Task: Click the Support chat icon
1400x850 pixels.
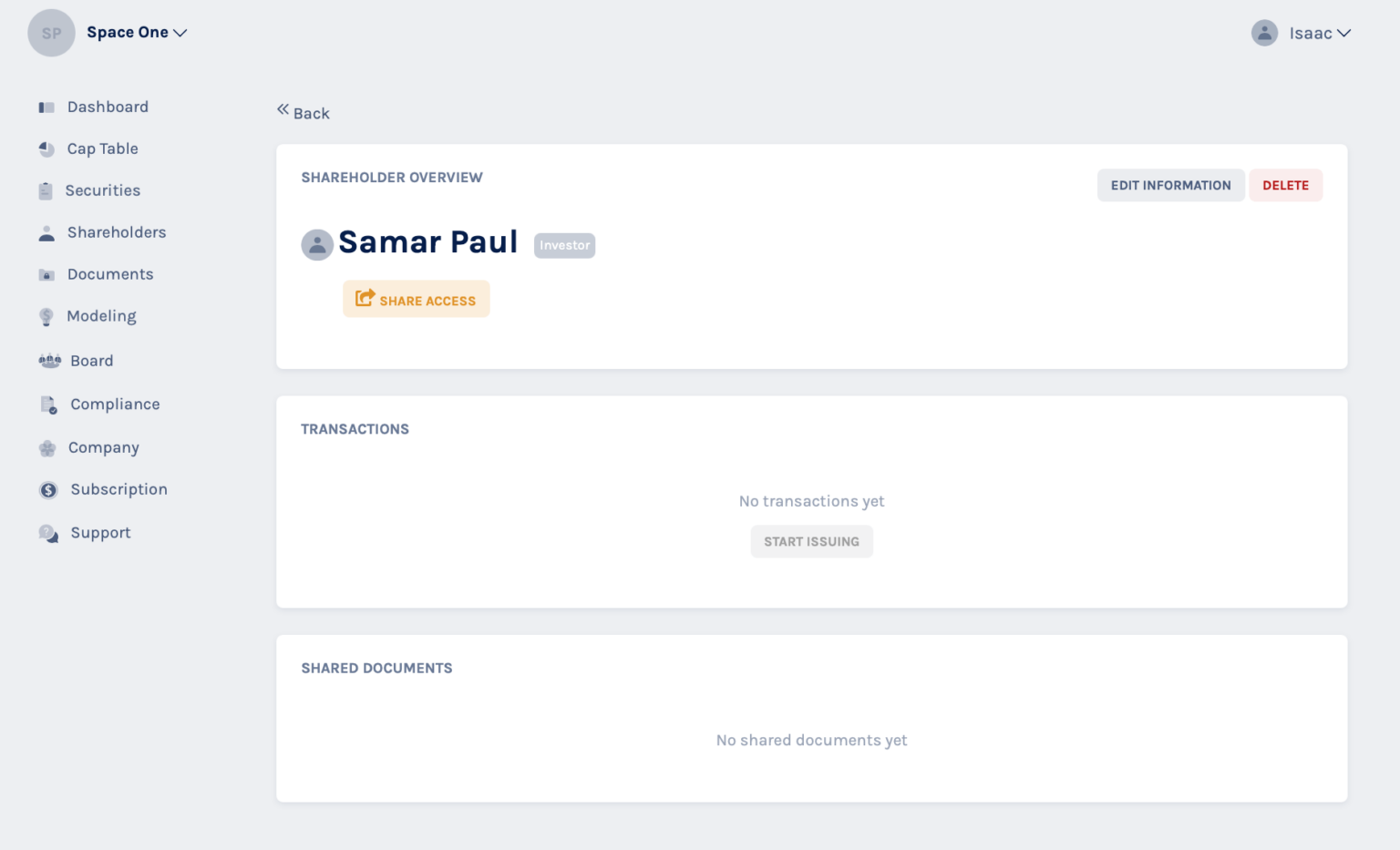Action: (48, 534)
